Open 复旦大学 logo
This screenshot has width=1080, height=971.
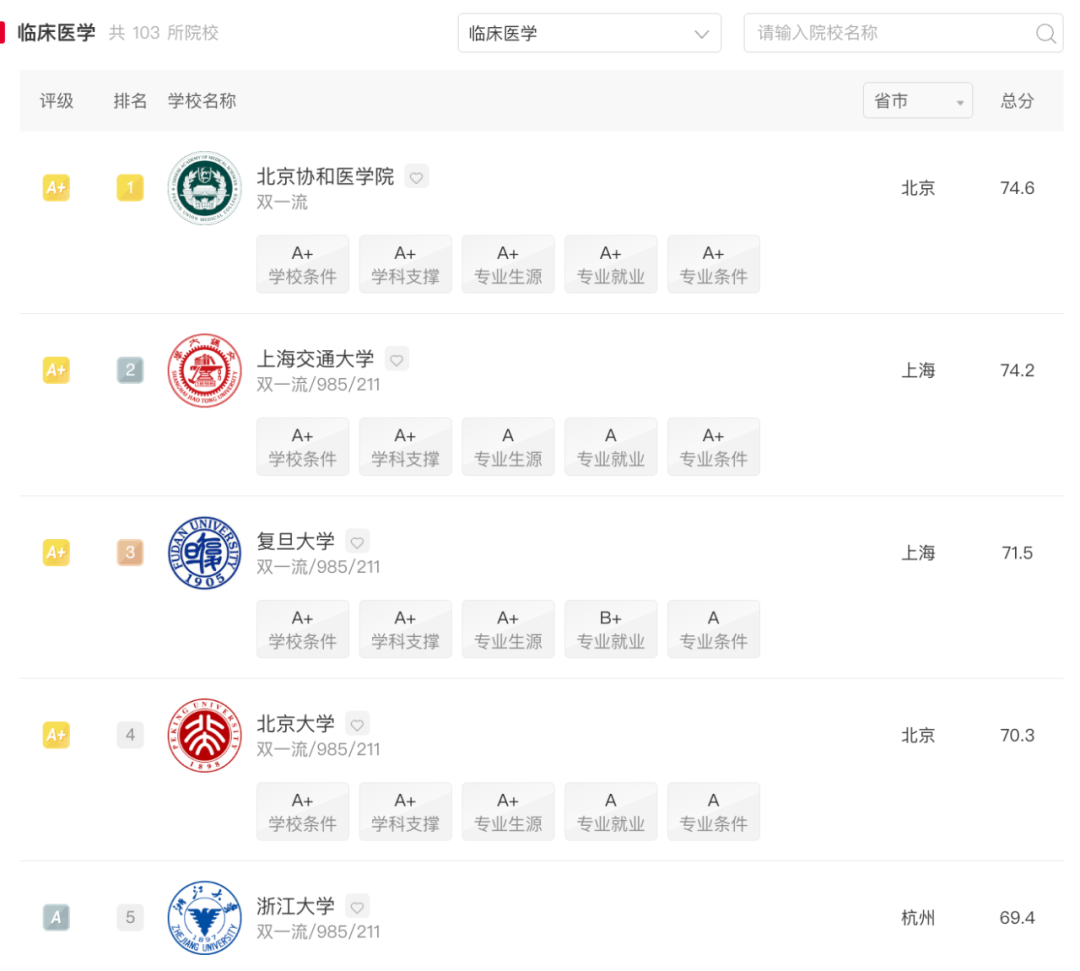pos(205,553)
